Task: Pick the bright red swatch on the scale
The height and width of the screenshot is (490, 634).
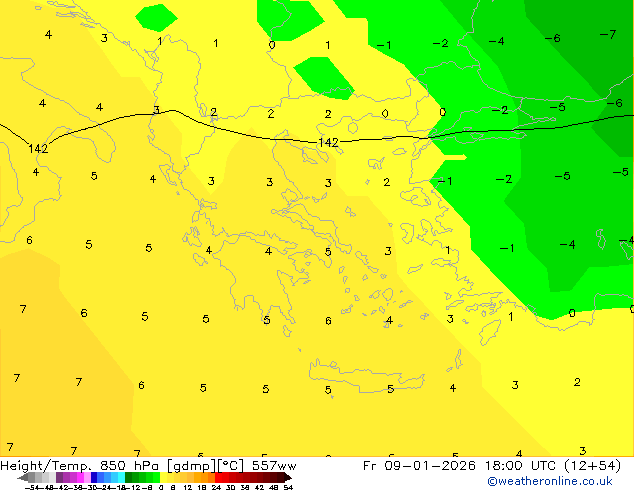Action: pyautogui.click(x=218, y=478)
